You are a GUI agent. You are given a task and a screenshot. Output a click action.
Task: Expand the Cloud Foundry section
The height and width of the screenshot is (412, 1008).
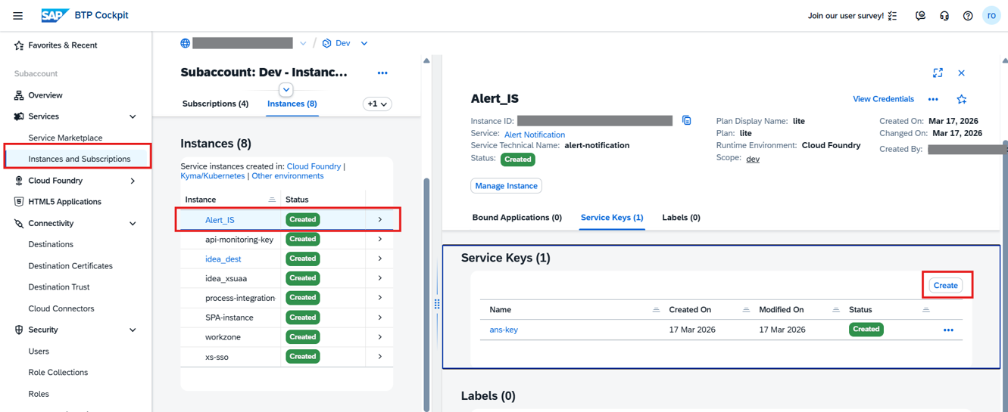133,181
